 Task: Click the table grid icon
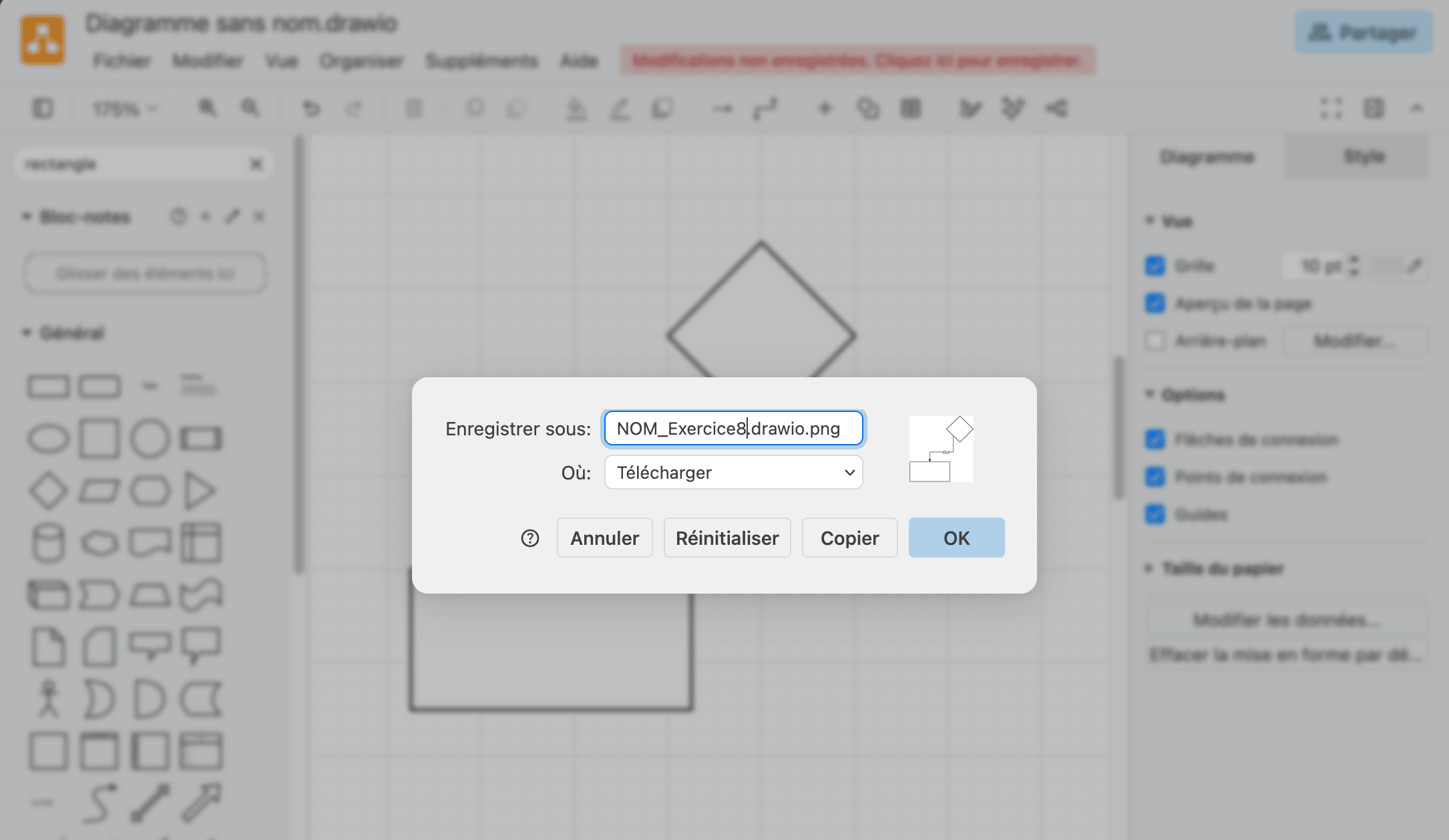[x=911, y=108]
